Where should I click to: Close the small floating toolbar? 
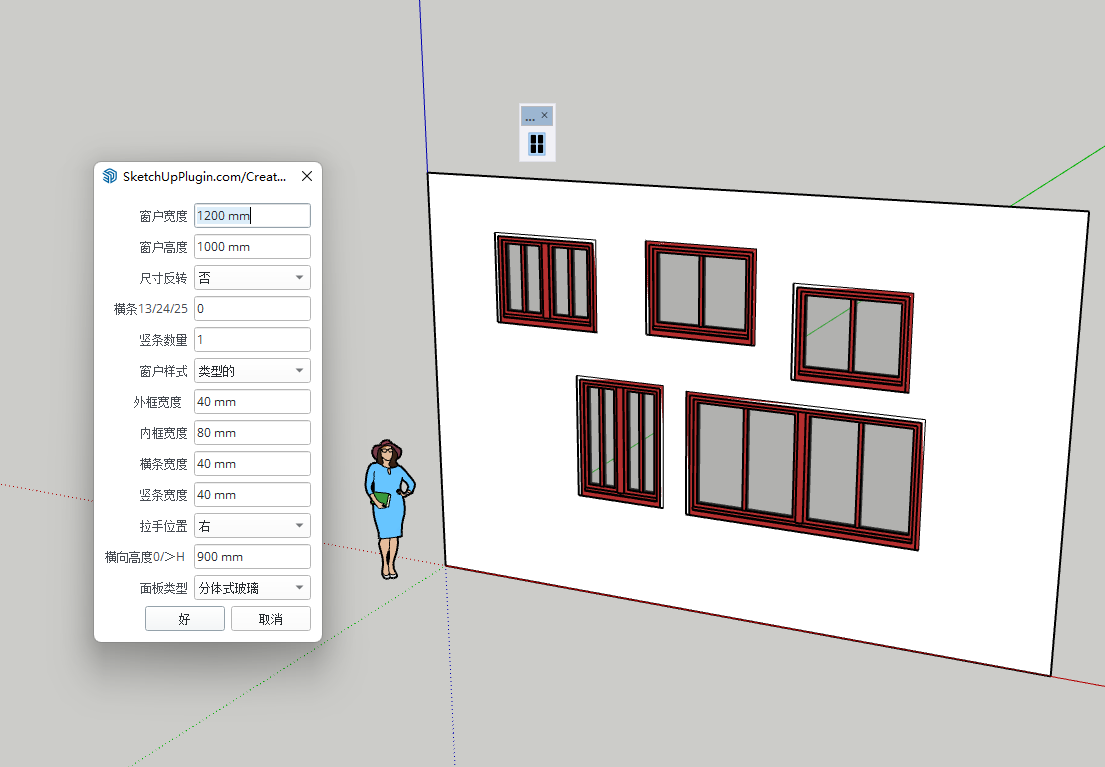(545, 116)
